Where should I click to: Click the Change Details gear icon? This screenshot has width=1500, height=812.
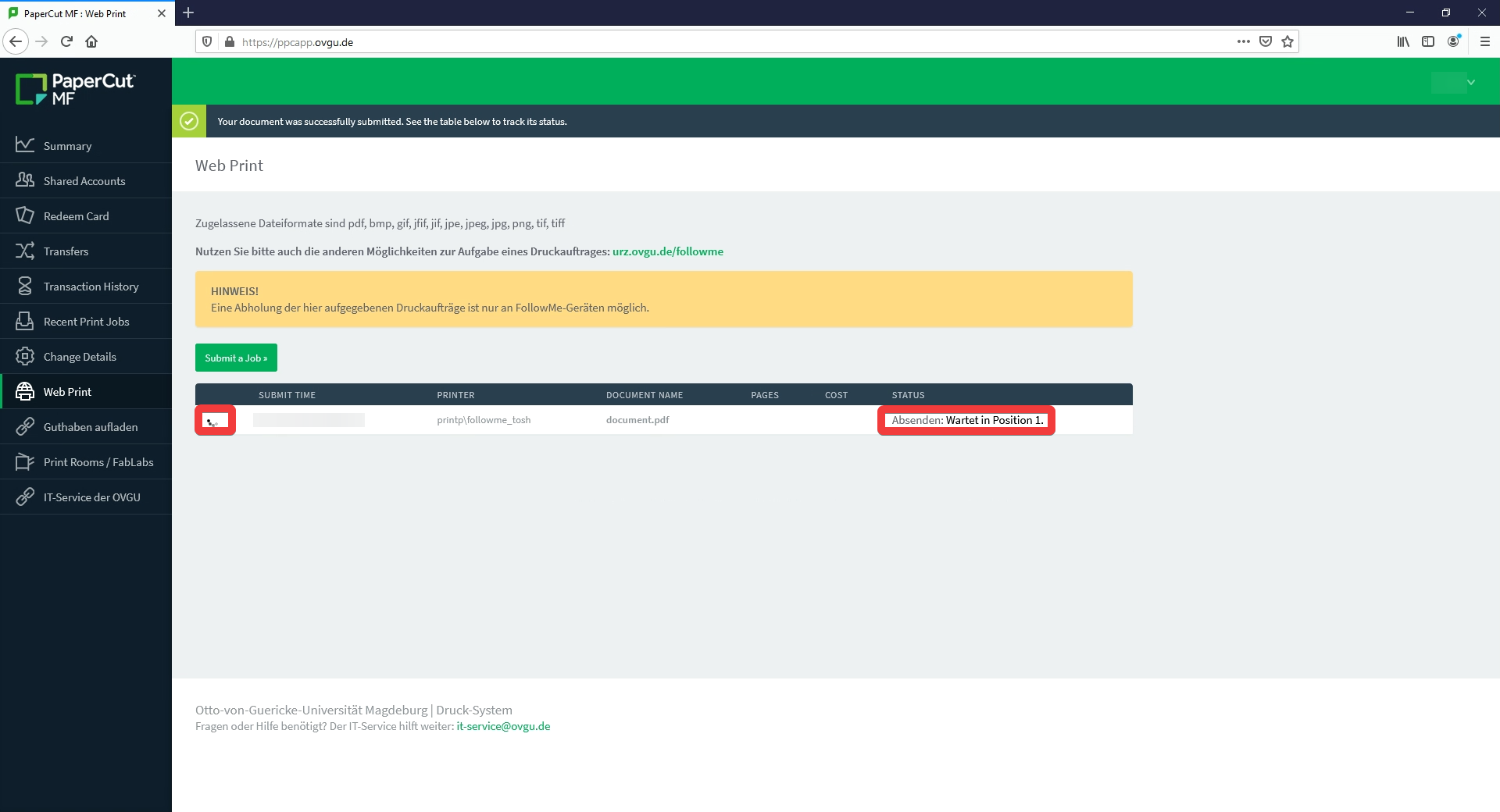(25, 356)
